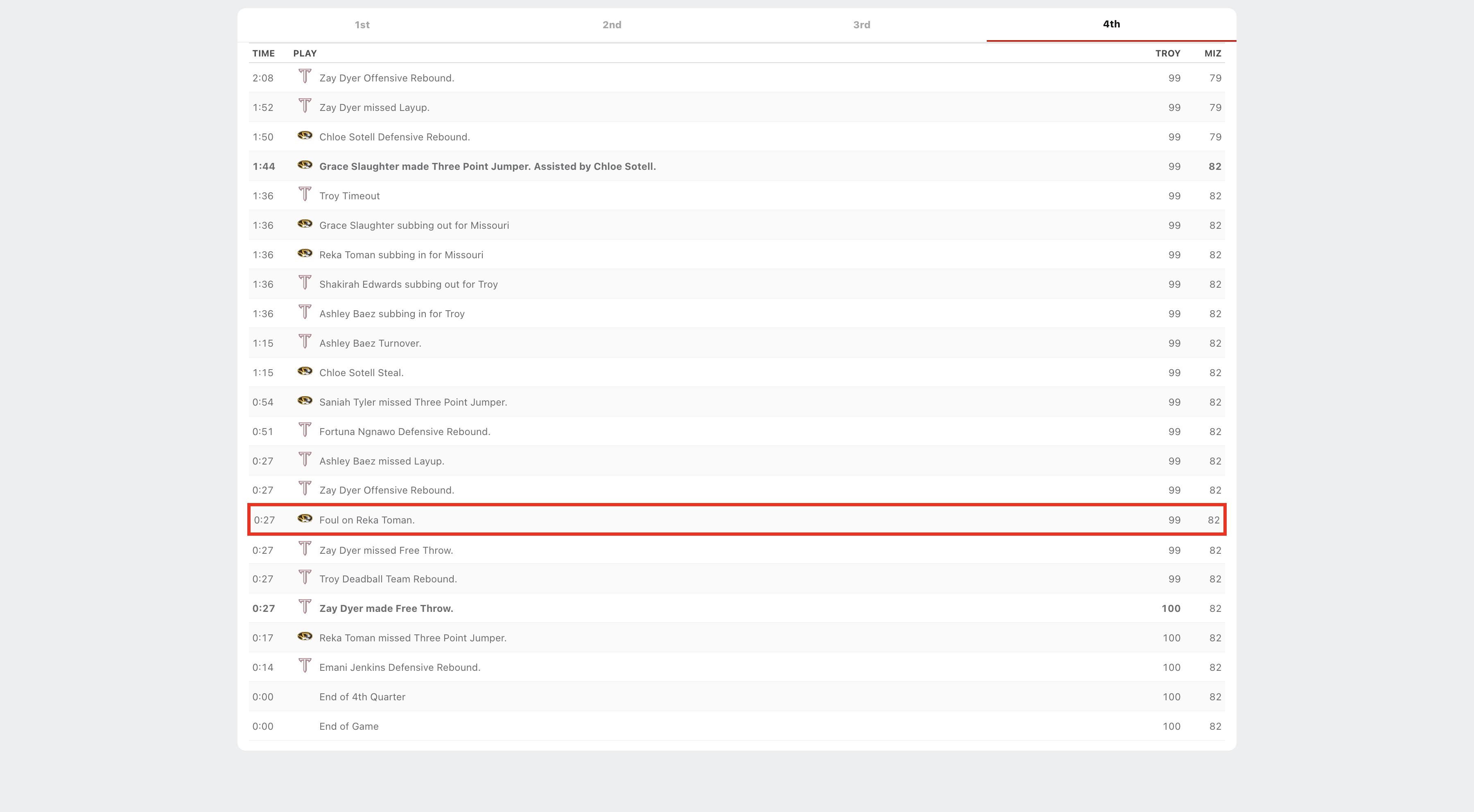Click Missouri logo by Reka Toman subbing in

tap(304, 253)
